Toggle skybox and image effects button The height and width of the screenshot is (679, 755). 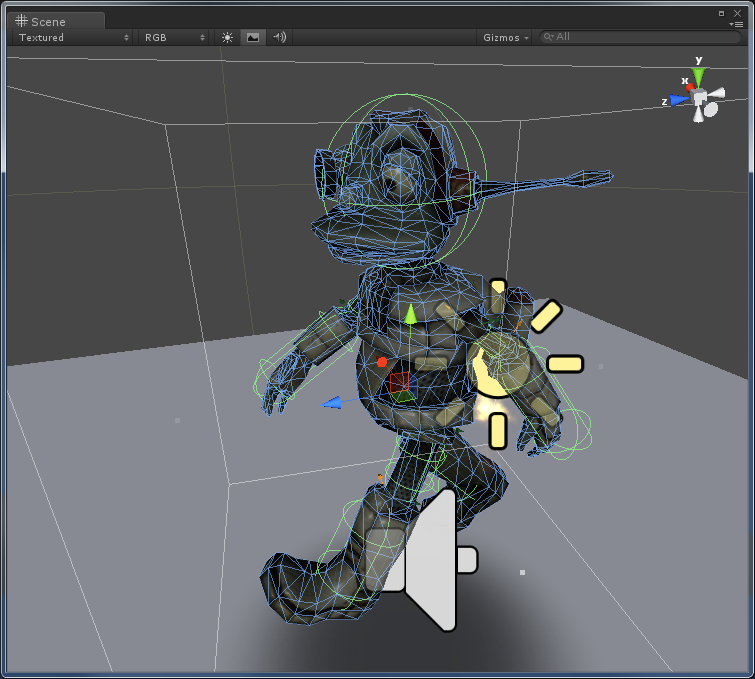[x=253, y=37]
